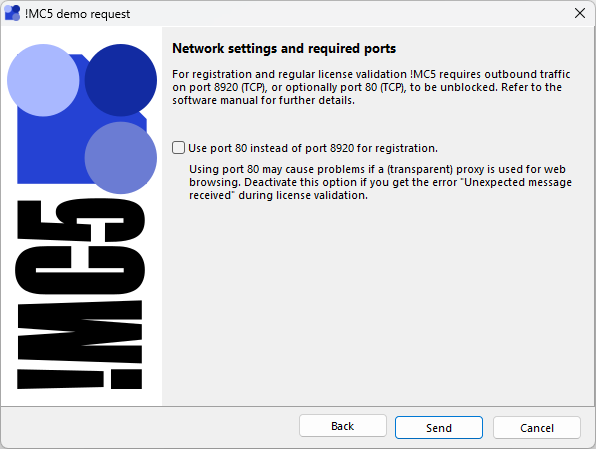The width and height of the screenshot is (596, 449).
Task: Go back with the Back button
Action: click(343, 426)
